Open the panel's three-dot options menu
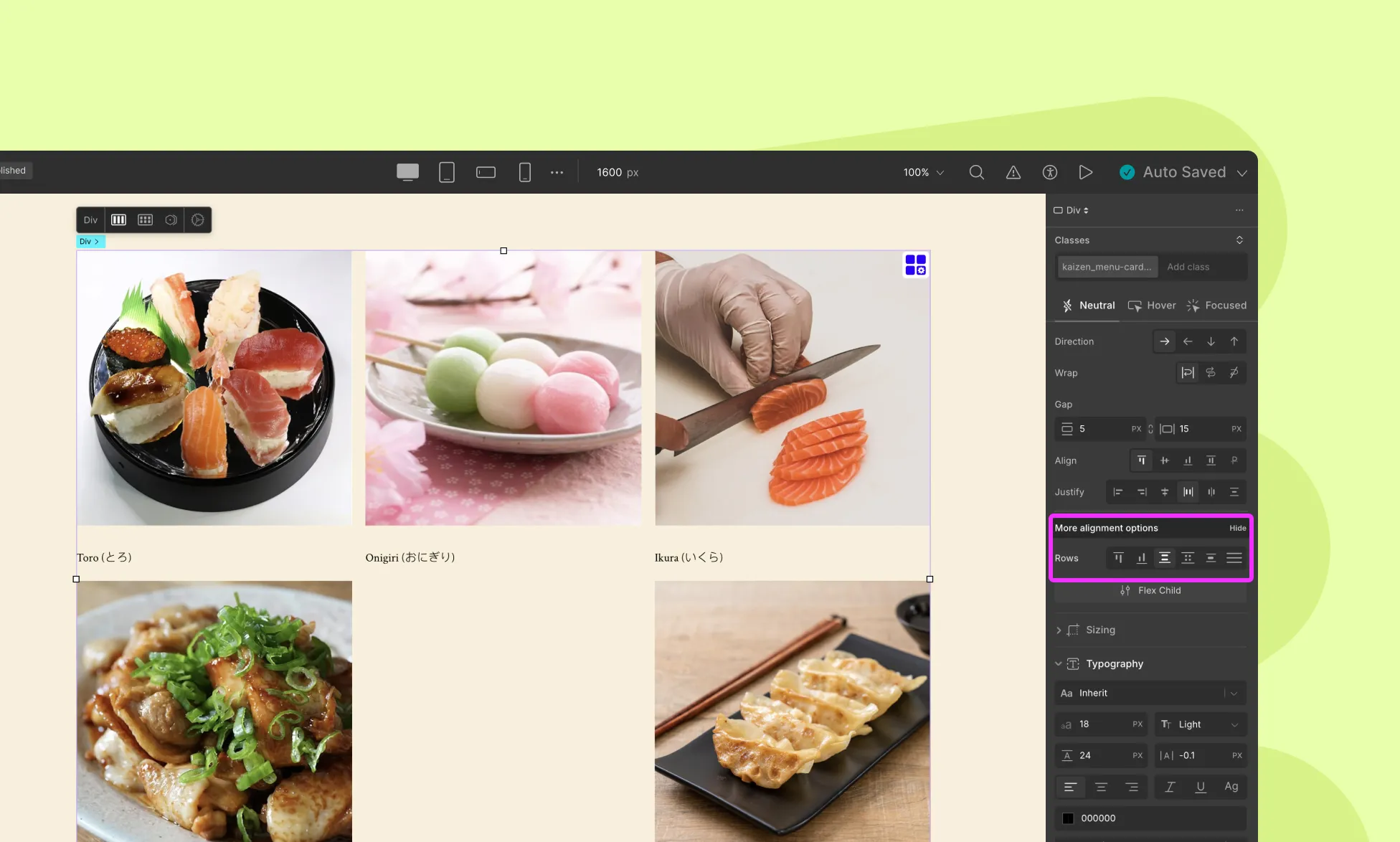 click(x=1239, y=210)
